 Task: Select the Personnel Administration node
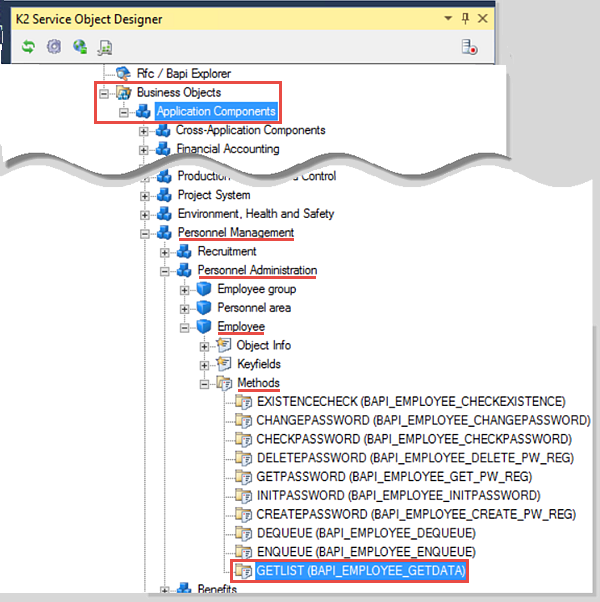click(x=257, y=270)
